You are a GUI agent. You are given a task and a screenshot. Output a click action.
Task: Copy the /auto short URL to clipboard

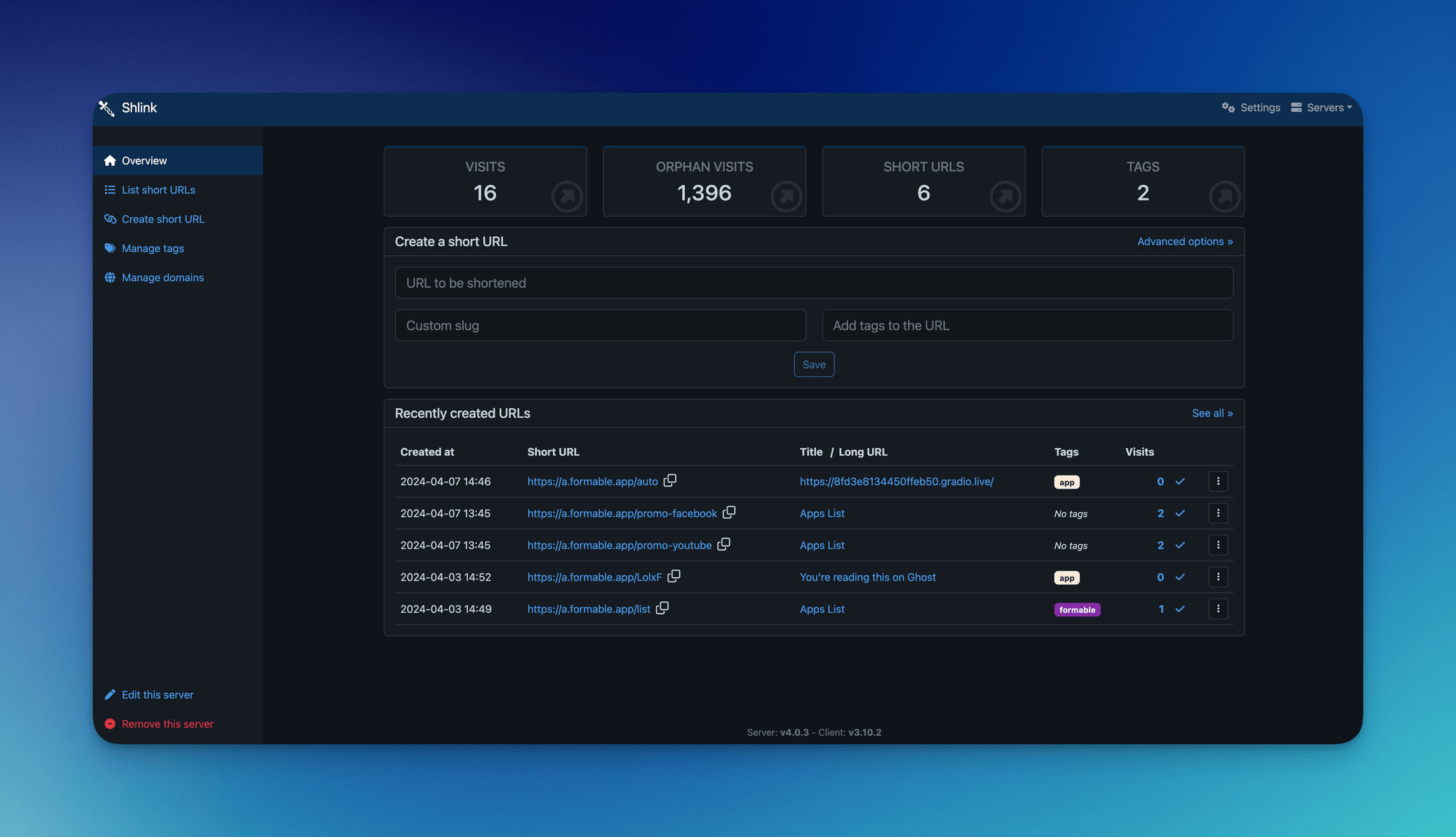670,480
